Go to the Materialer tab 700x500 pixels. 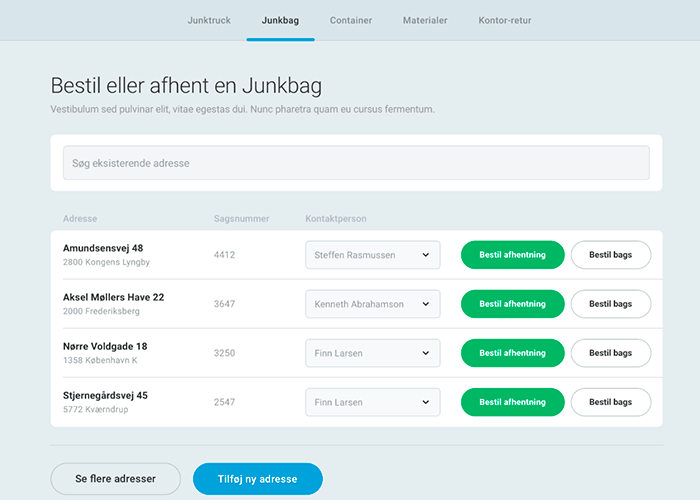[x=425, y=20]
